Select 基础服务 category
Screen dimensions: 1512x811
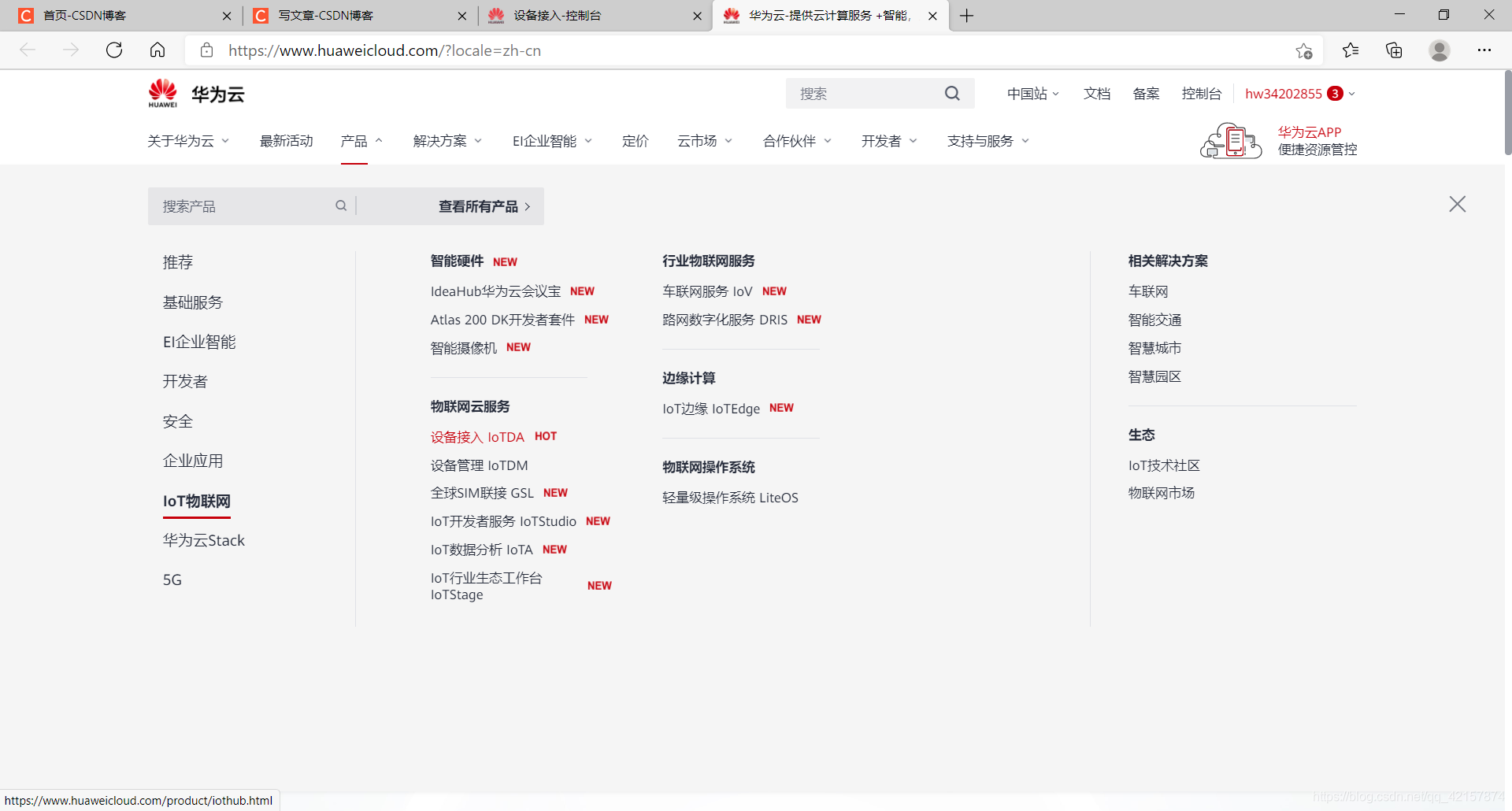click(x=193, y=302)
